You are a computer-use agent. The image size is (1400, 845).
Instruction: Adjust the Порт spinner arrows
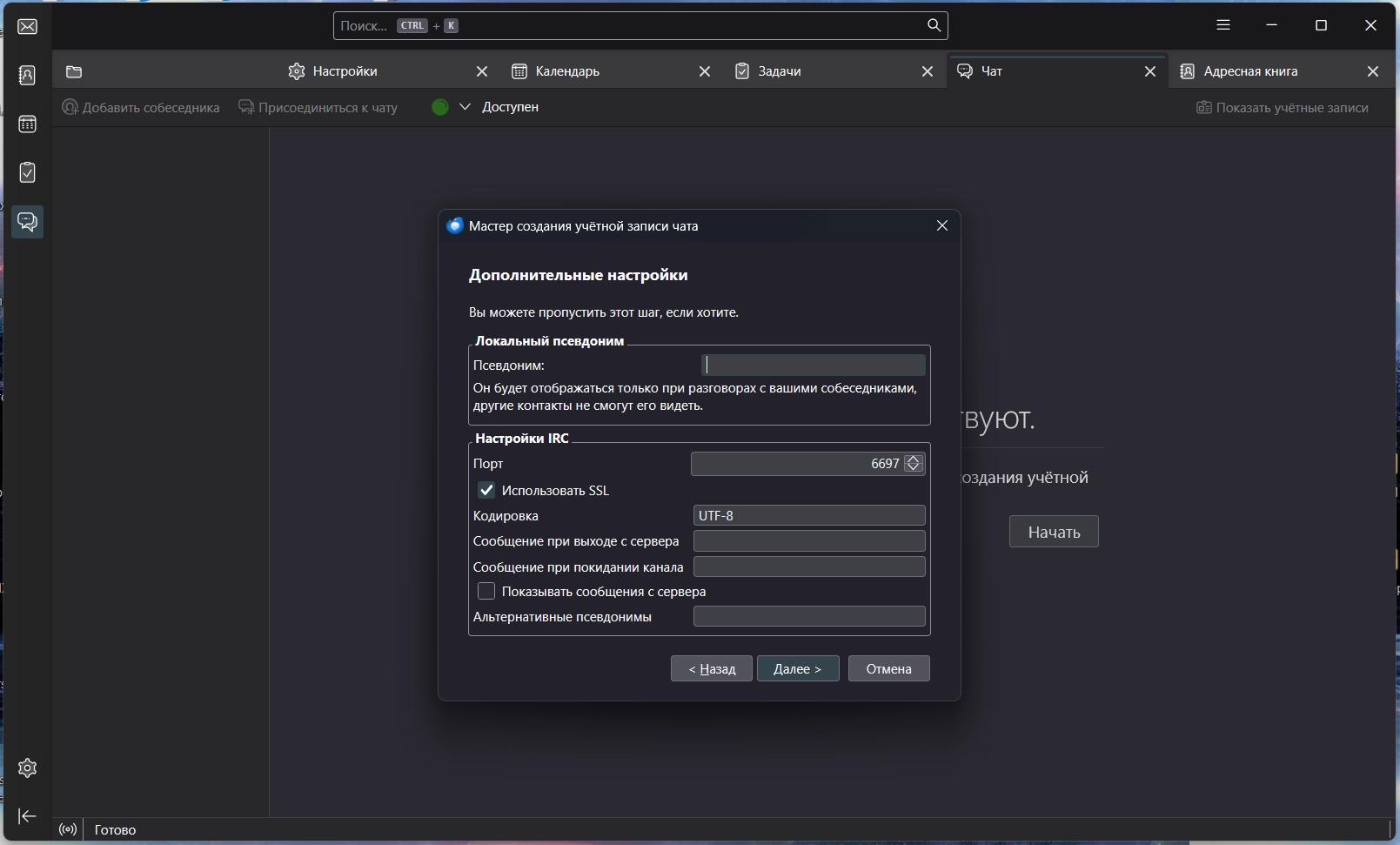[x=914, y=464]
